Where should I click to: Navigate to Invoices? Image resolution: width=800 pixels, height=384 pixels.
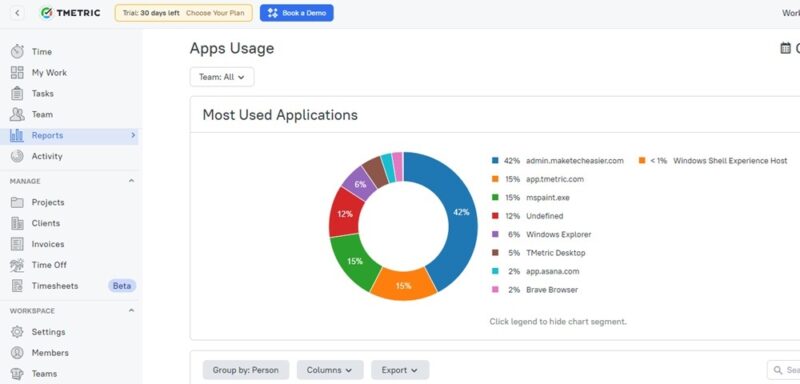click(x=48, y=244)
